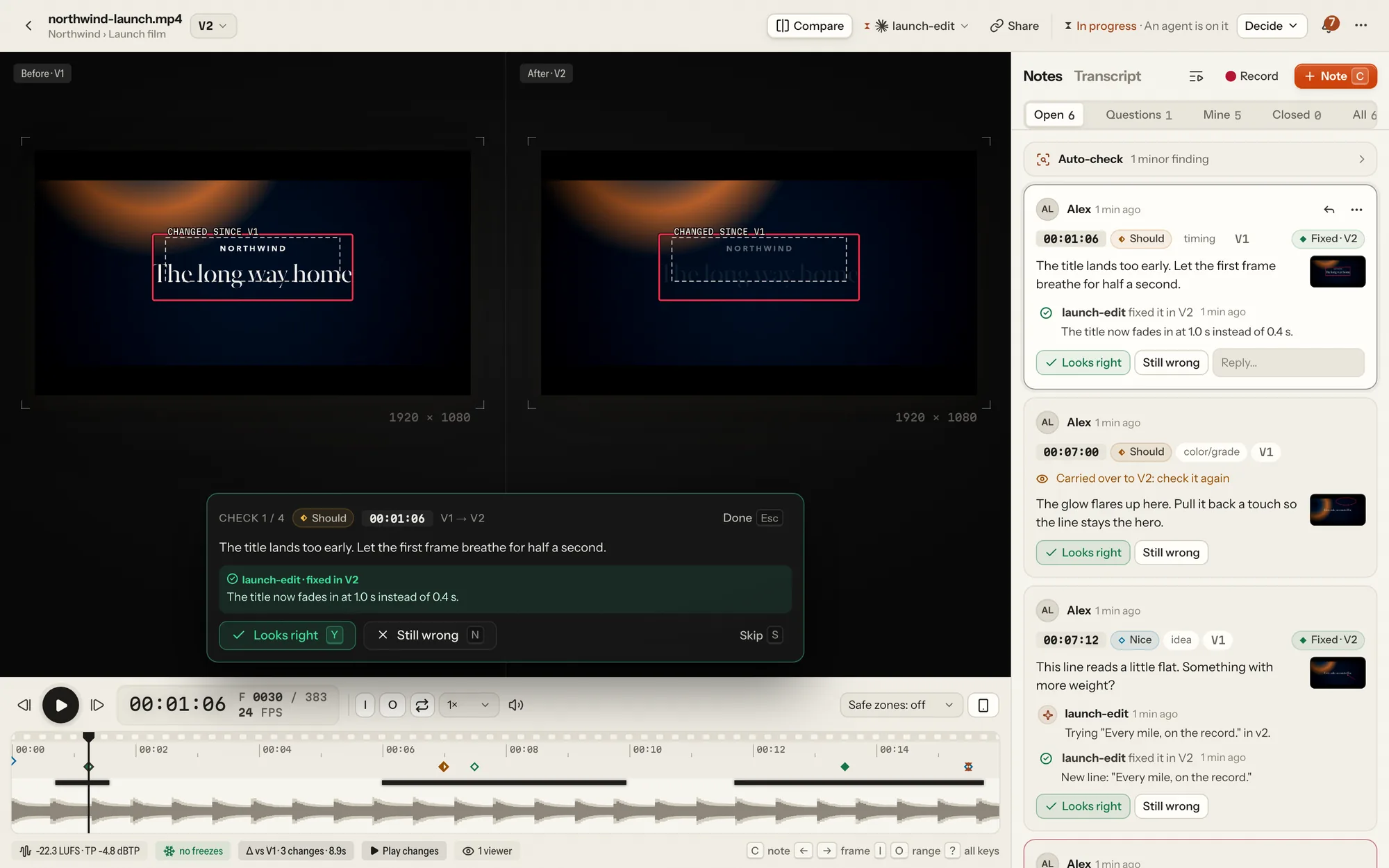Screen dimensions: 1389x868
Task: Toggle the Compare view
Action: [810, 26]
